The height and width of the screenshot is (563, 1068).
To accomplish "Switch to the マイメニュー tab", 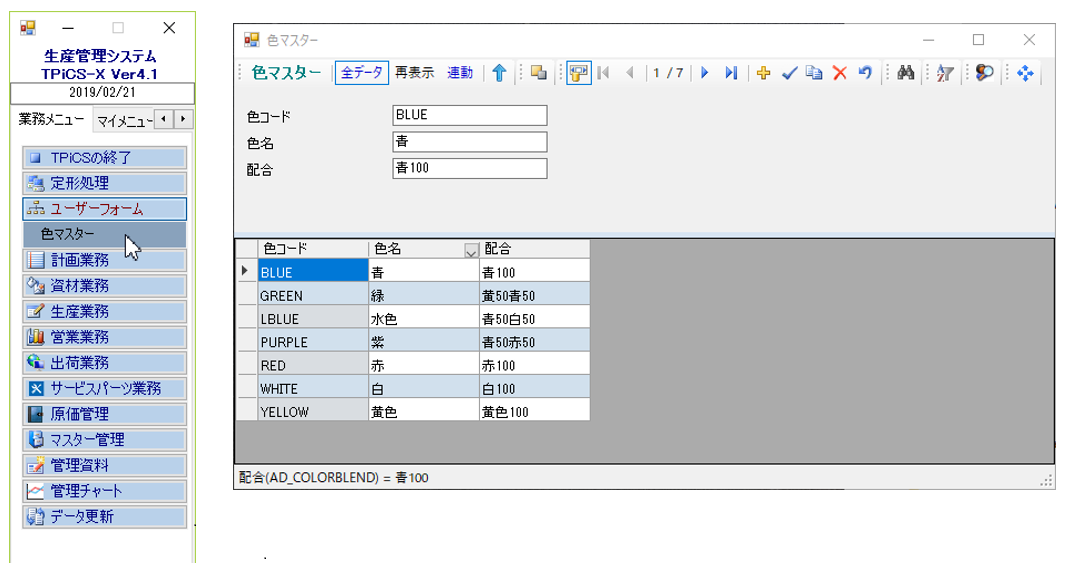I will click(122, 121).
